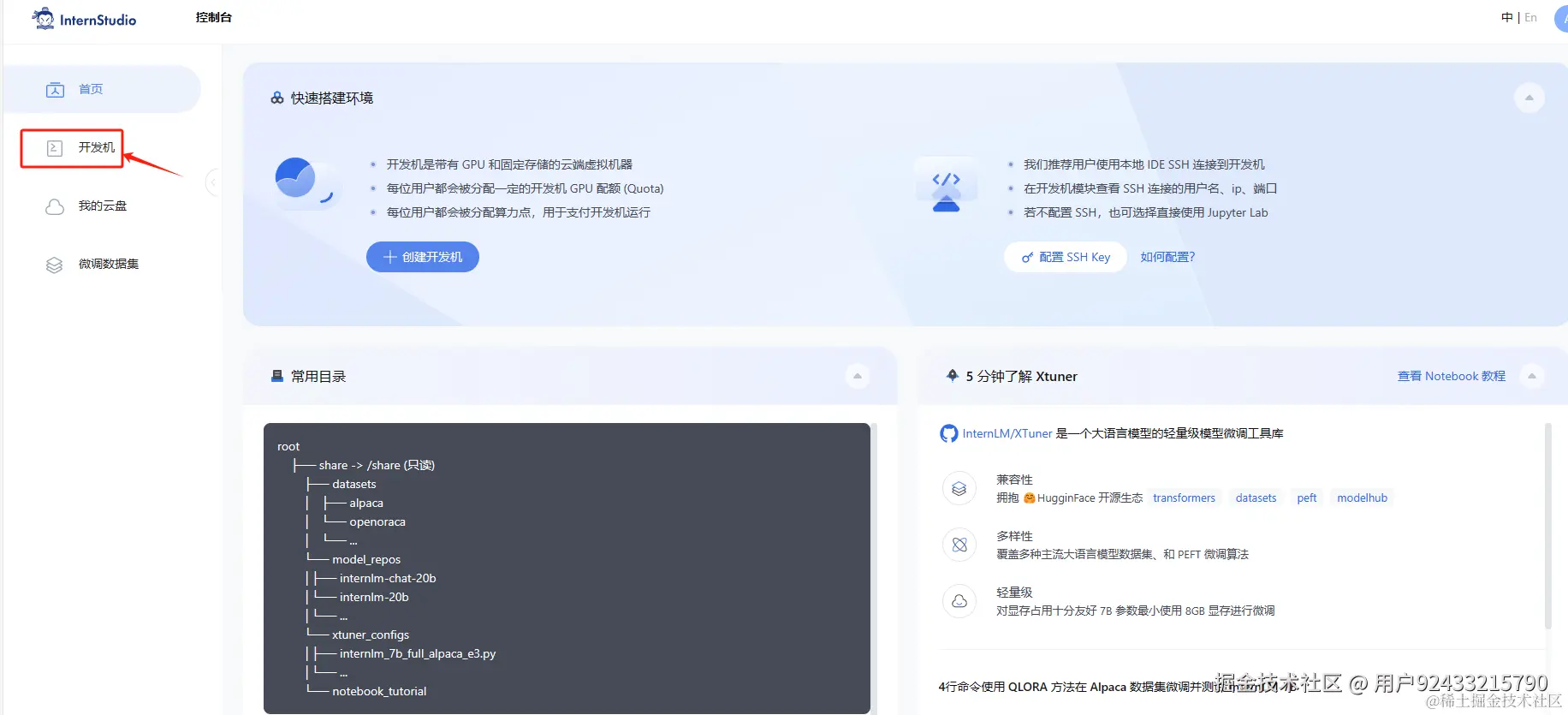Click the 常用目录 title icon
Viewport: 1568px width, 715px height.
[x=277, y=376]
